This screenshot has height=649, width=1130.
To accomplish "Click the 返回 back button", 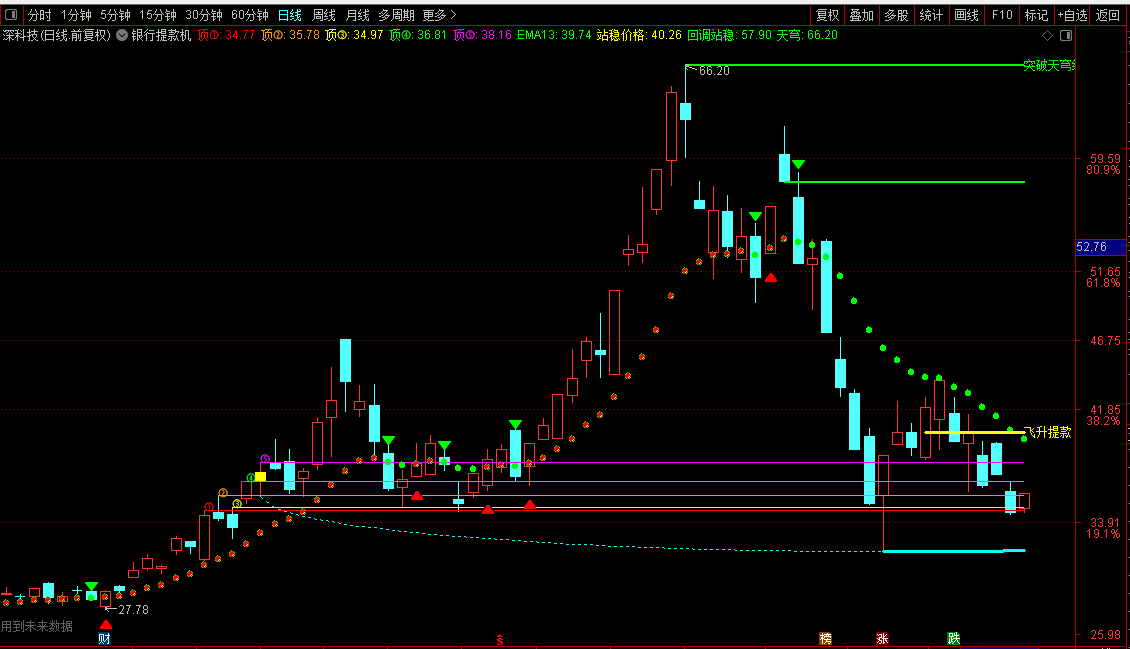I will (1108, 15).
